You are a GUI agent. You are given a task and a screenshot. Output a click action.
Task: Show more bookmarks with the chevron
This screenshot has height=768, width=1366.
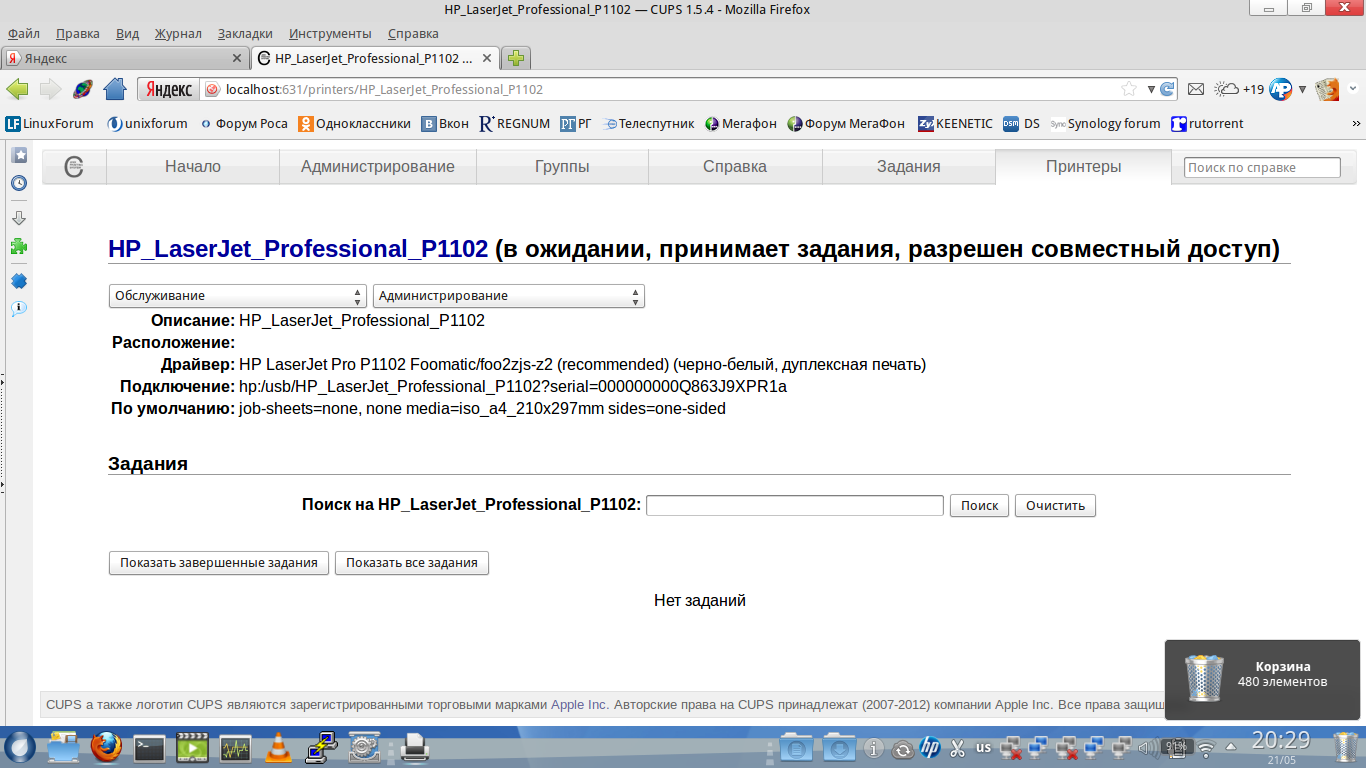(x=1356, y=124)
